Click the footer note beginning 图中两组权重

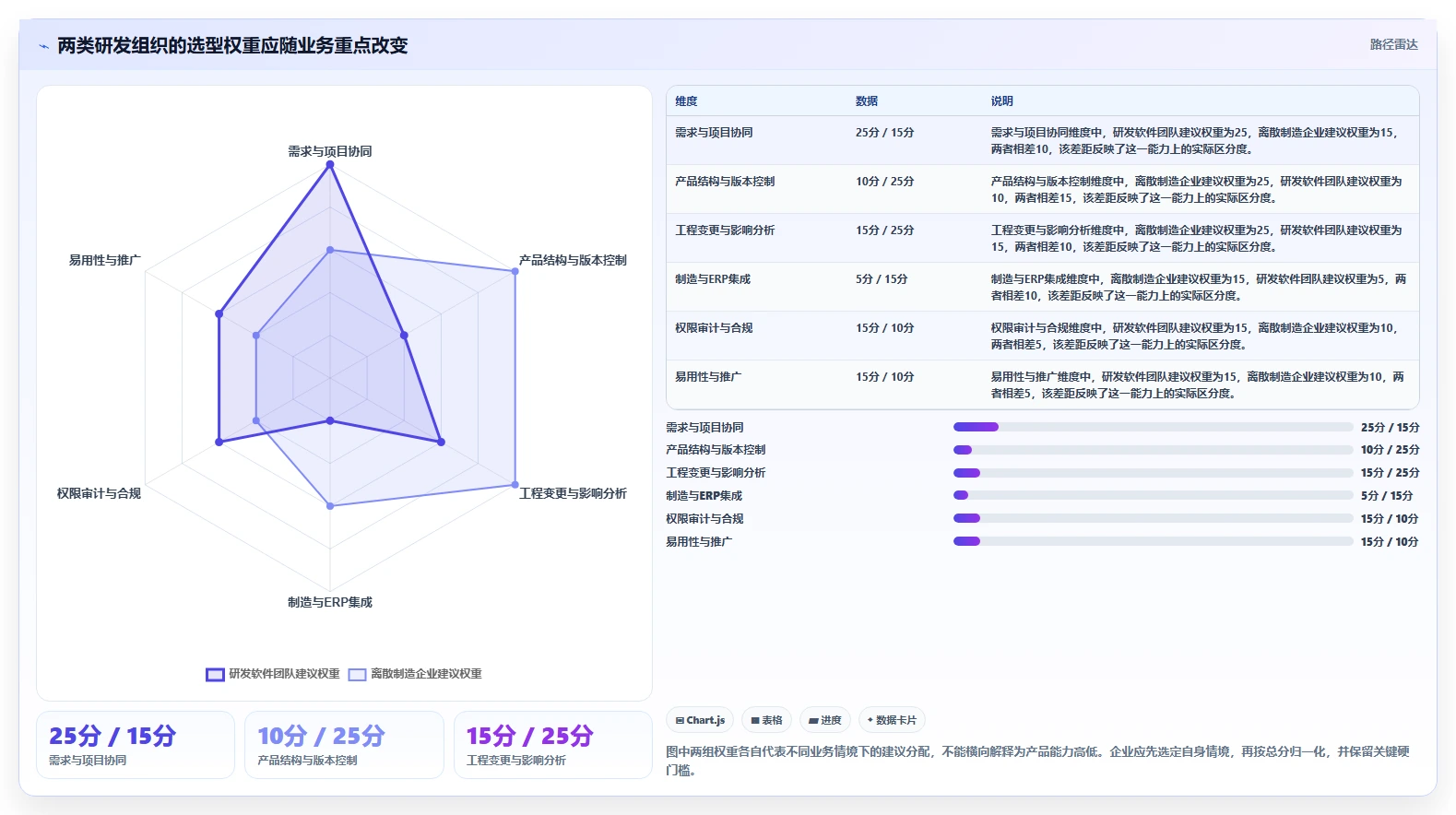[x=1038, y=761]
